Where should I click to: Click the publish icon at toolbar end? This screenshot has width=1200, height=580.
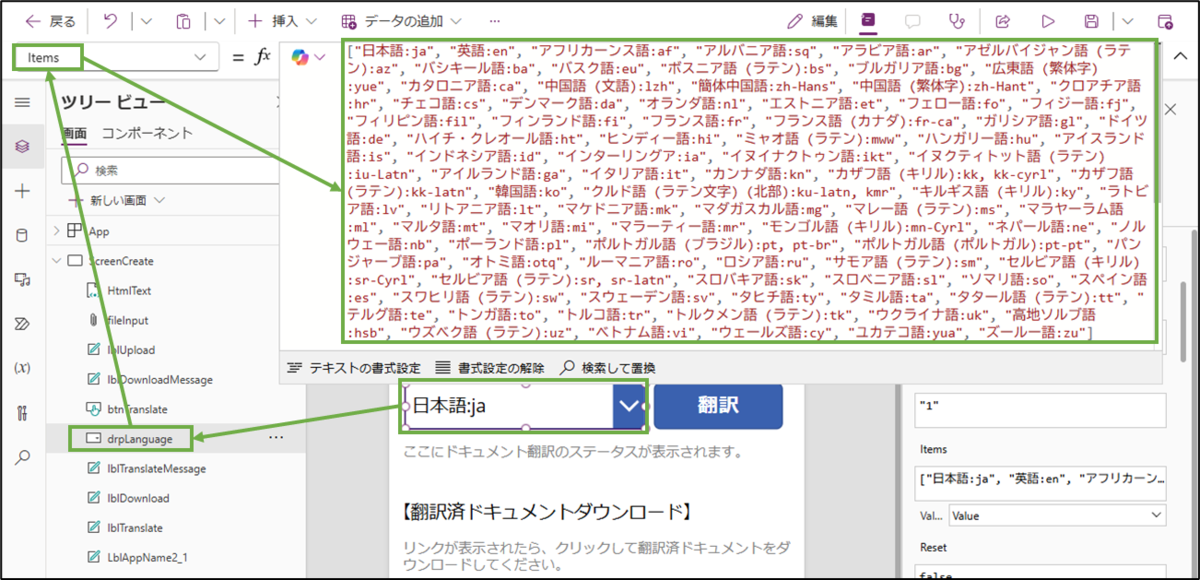(x=1165, y=20)
